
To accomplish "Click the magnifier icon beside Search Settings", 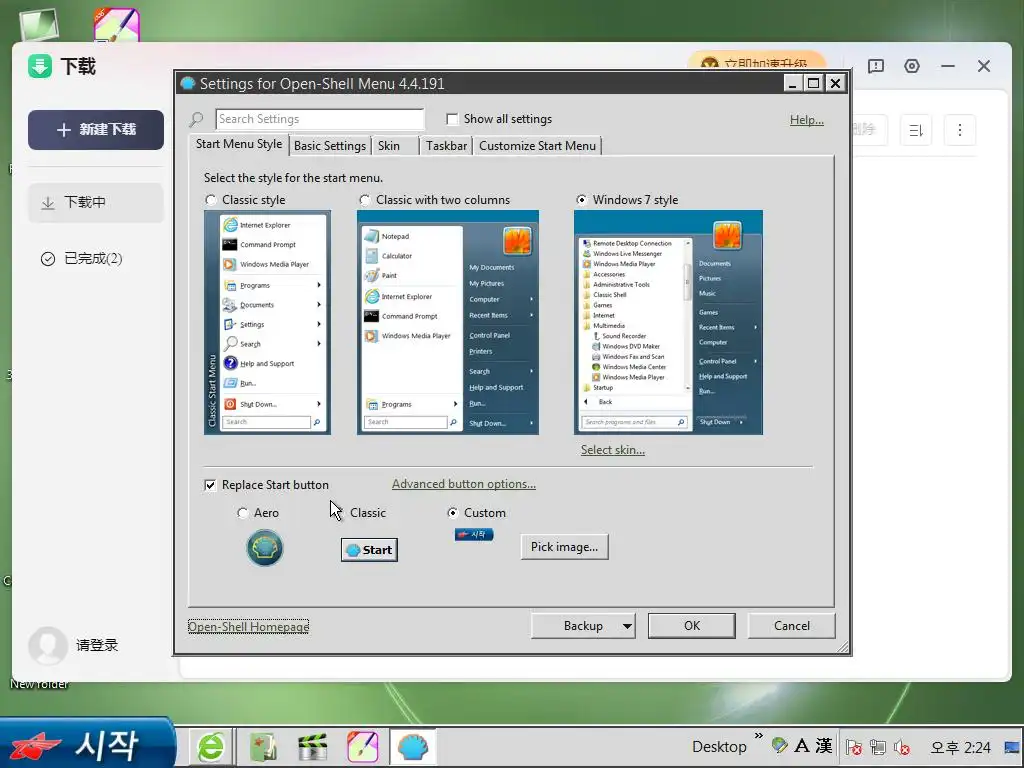I will [x=196, y=120].
